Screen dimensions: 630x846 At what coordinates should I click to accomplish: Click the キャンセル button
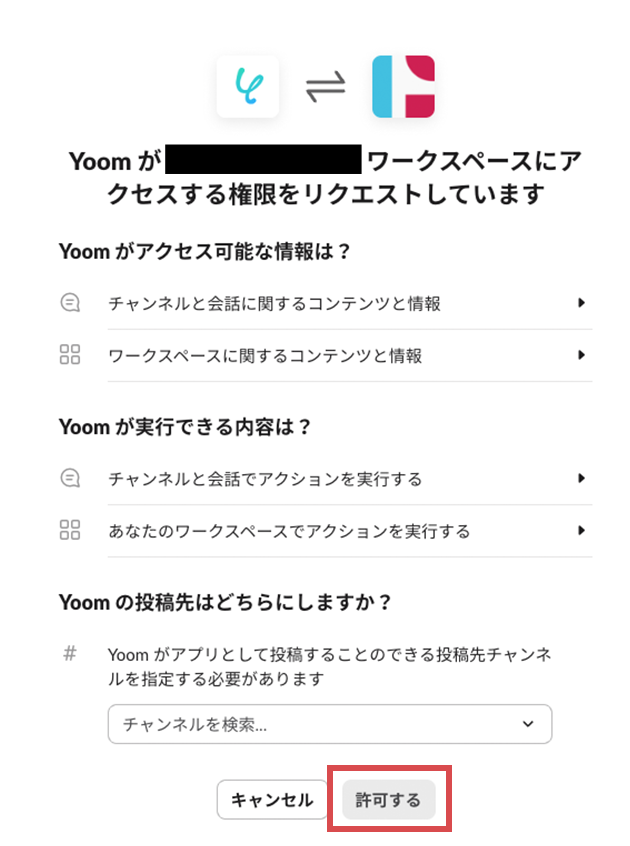click(x=272, y=800)
